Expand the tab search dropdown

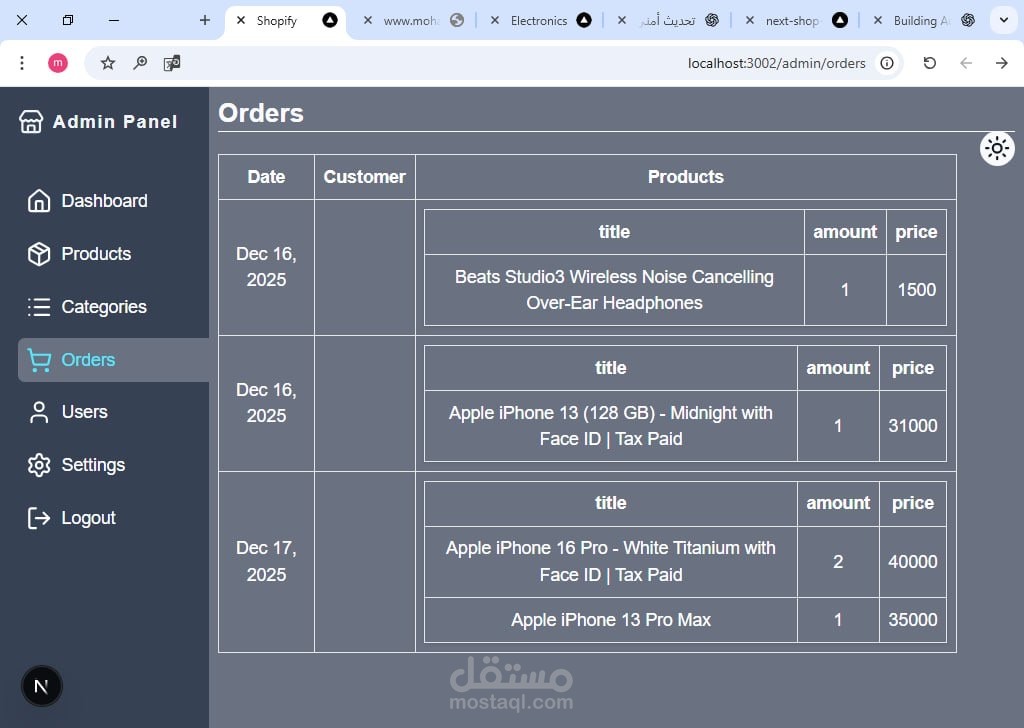1004,20
